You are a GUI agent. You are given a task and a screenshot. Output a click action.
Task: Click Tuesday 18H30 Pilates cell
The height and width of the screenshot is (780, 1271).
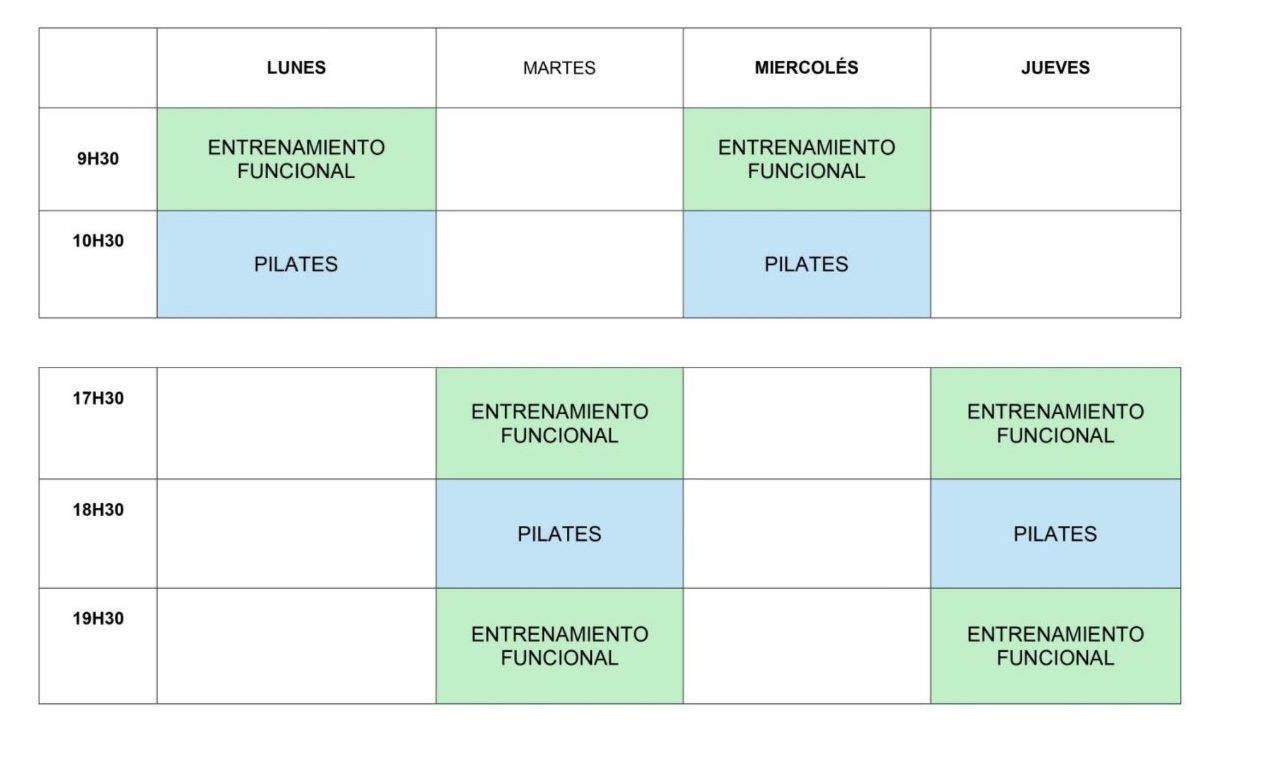coord(559,533)
